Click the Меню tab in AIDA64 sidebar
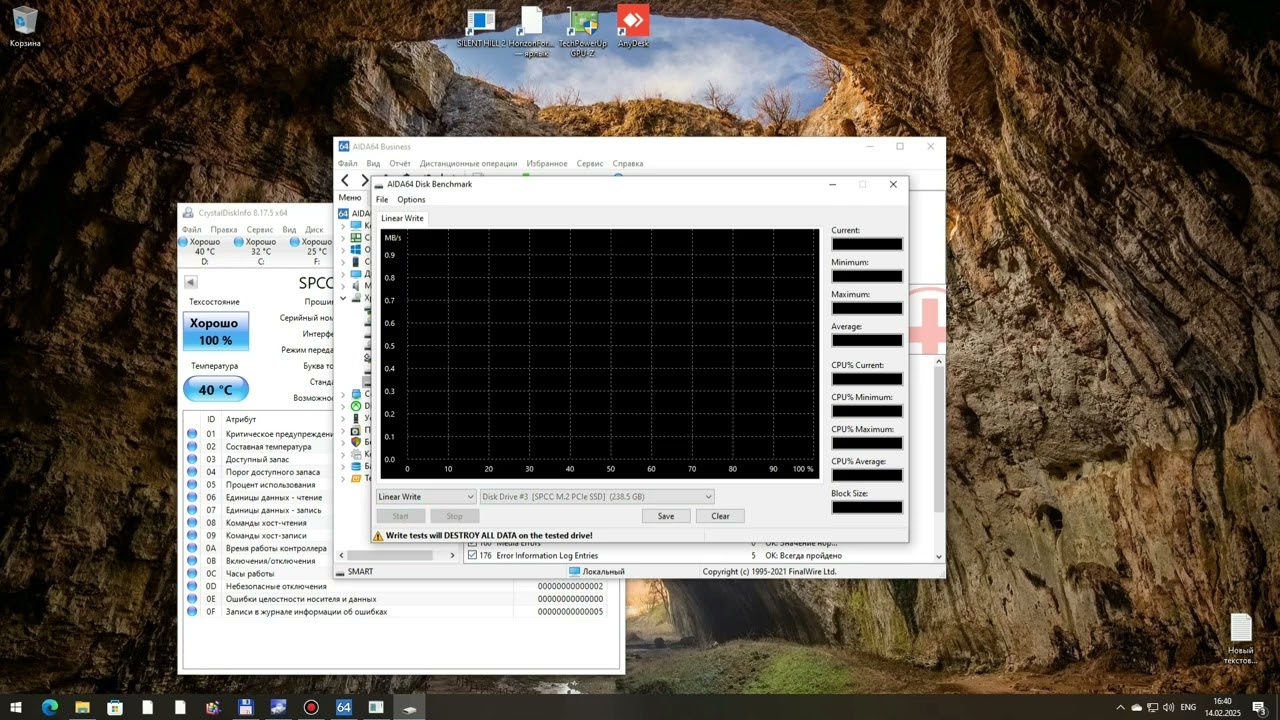The height and width of the screenshot is (720, 1280). pos(349,197)
